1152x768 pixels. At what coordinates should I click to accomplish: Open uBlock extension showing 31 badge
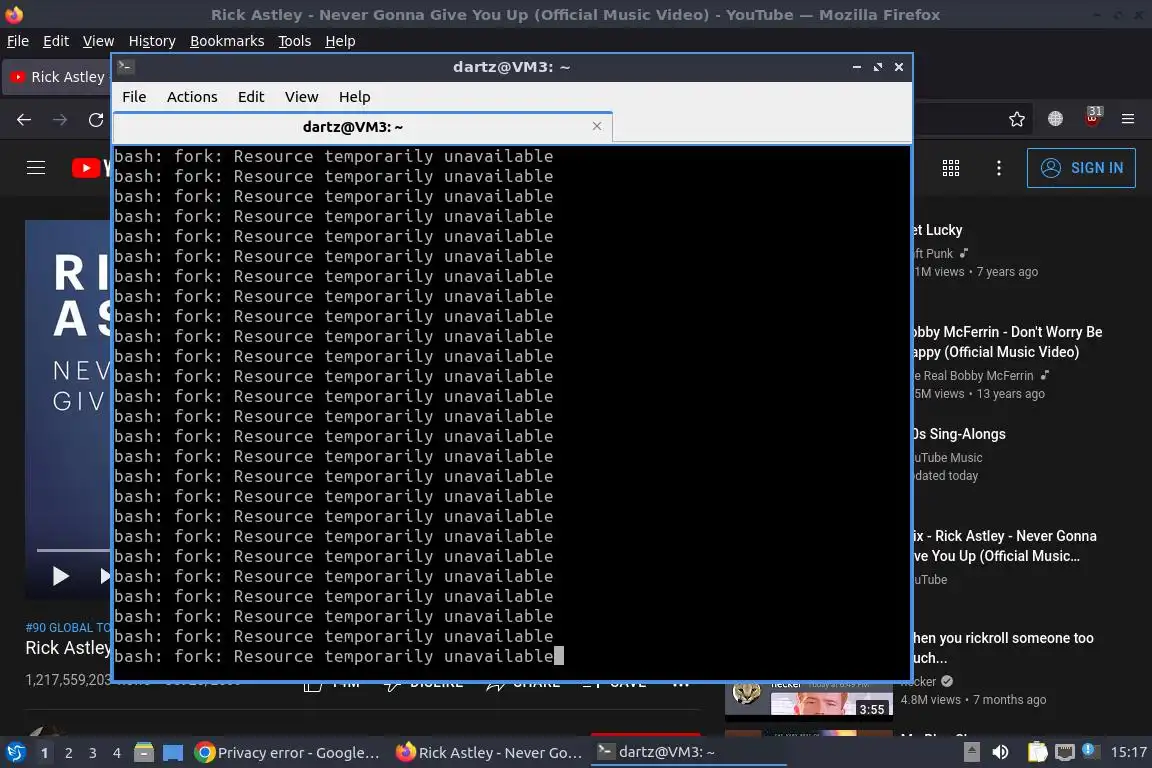tap(1093, 116)
